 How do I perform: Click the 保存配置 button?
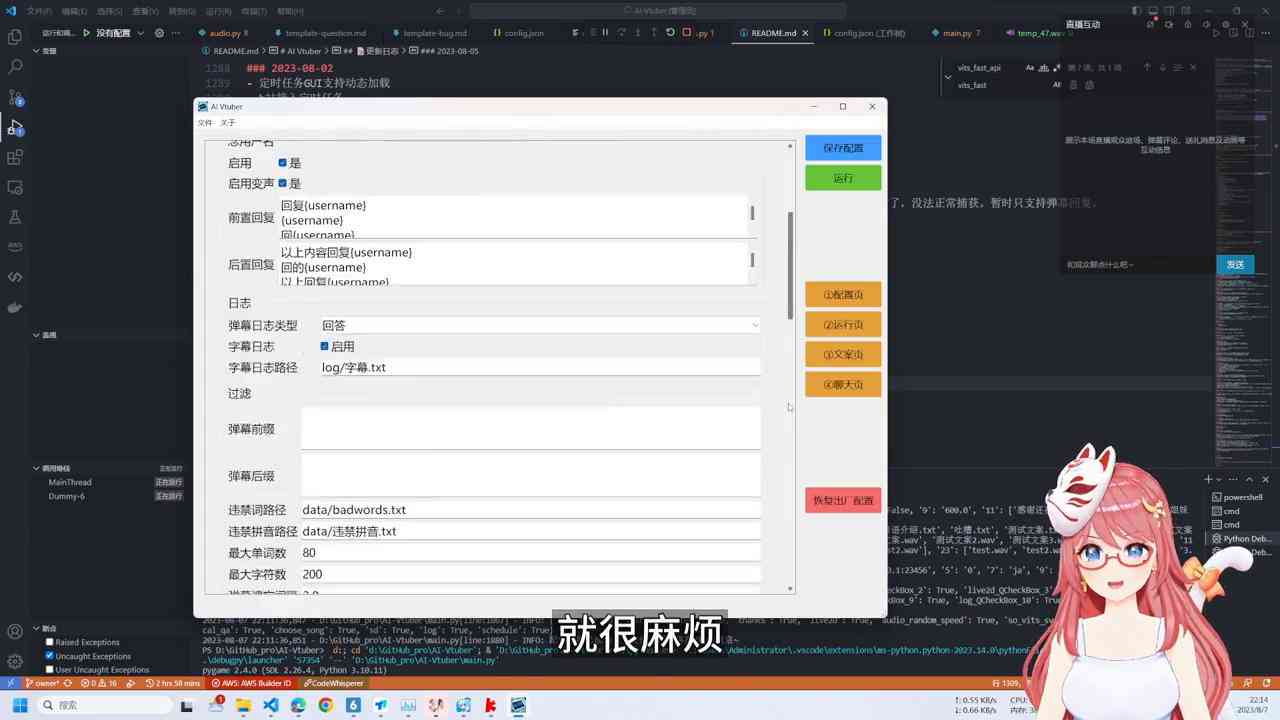843,148
